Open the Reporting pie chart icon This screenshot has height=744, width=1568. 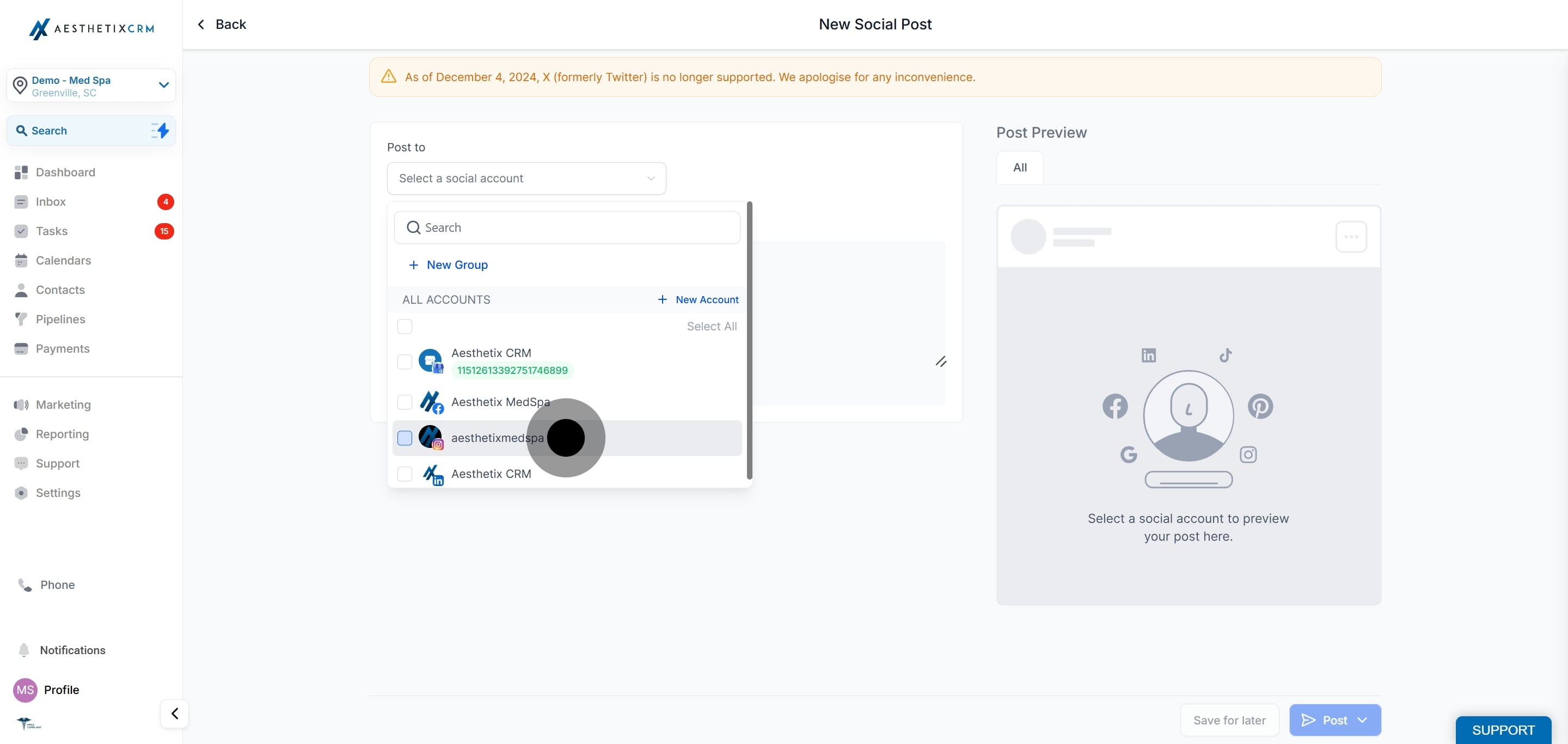pyautogui.click(x=21, y=434)
